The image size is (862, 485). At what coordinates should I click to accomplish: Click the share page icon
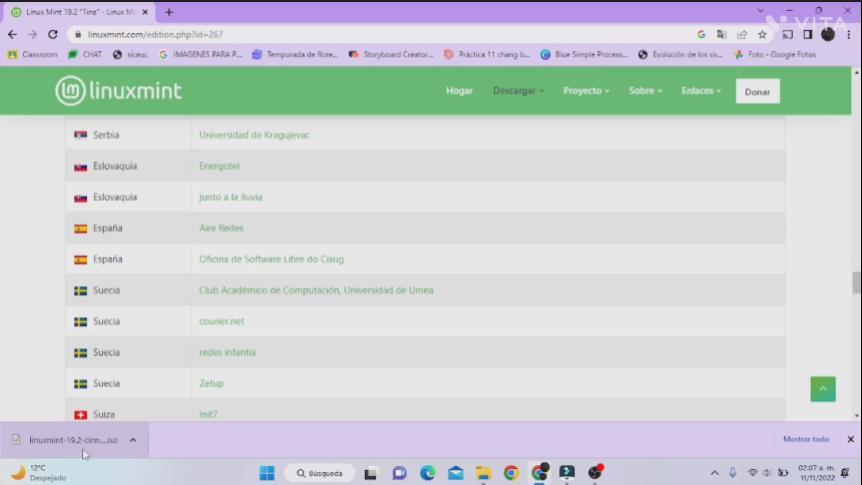tap(742, 34)
